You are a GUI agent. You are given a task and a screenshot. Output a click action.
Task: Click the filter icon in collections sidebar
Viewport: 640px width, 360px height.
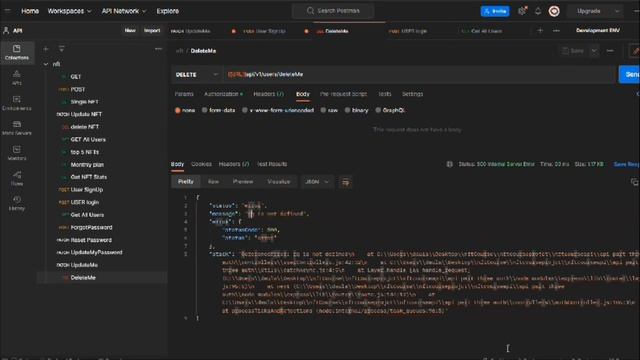62,49
